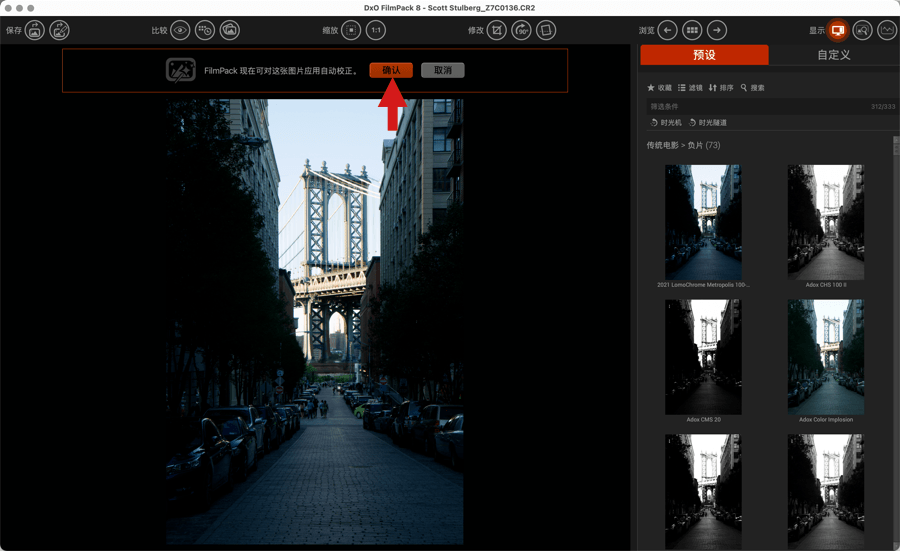
Task: Toggle the presets panel display button
Action: 838,31
